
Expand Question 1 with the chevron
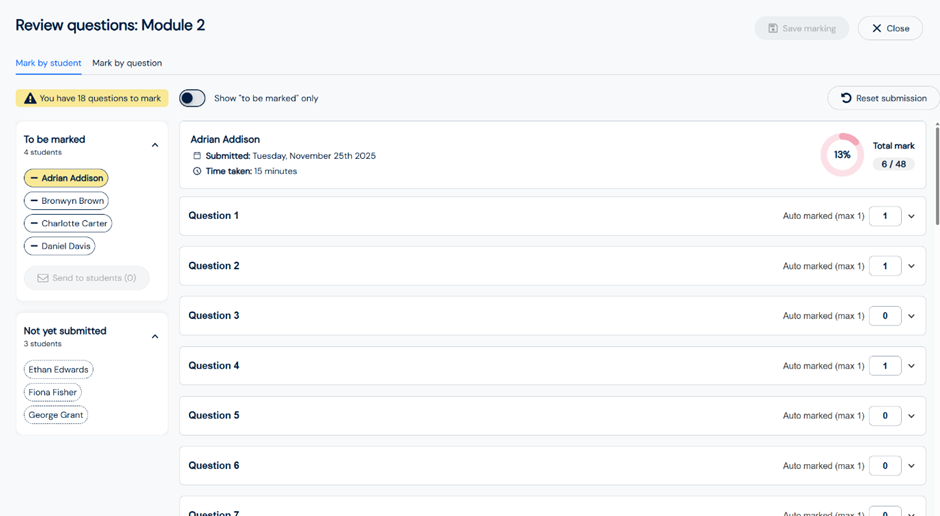pyautogui.click(x=911, y=216)
